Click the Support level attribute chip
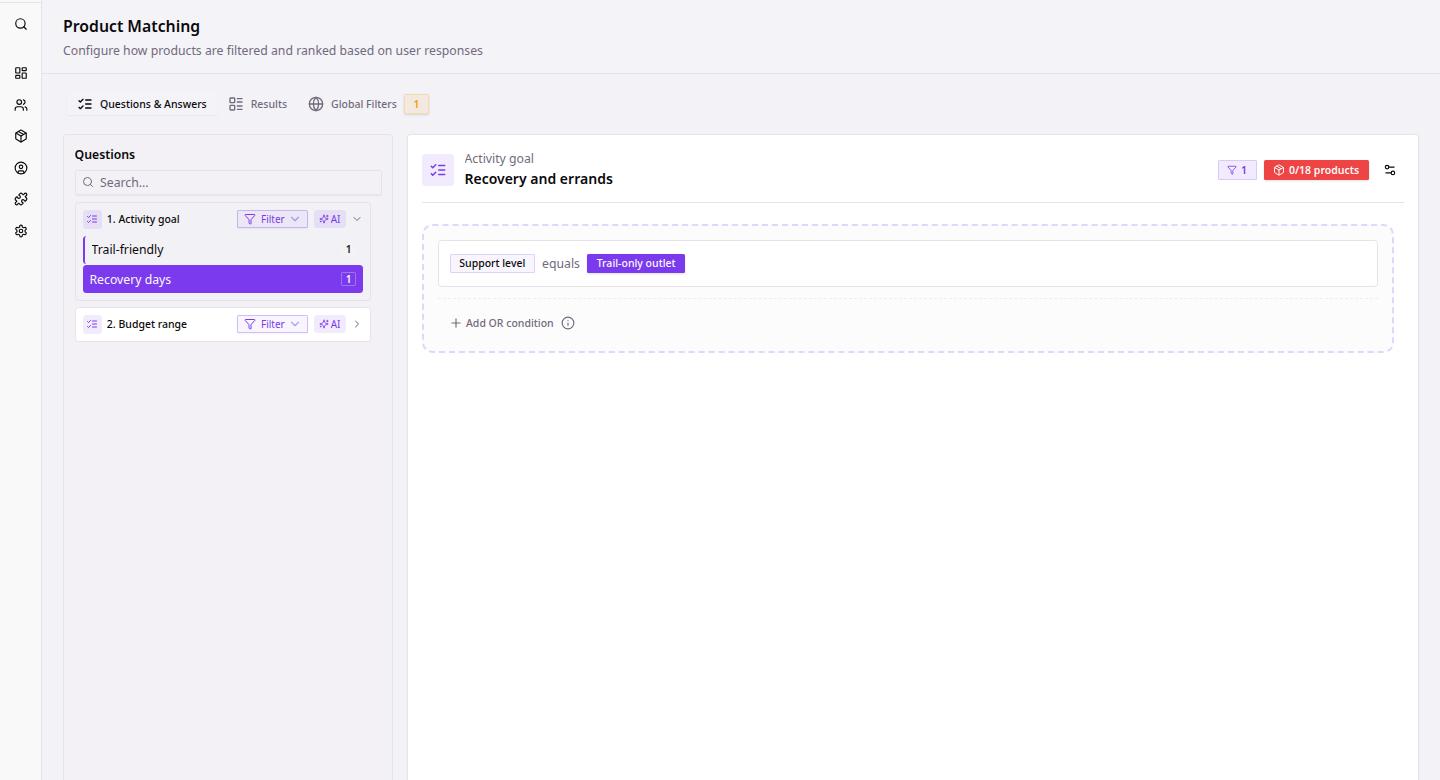 492,263
